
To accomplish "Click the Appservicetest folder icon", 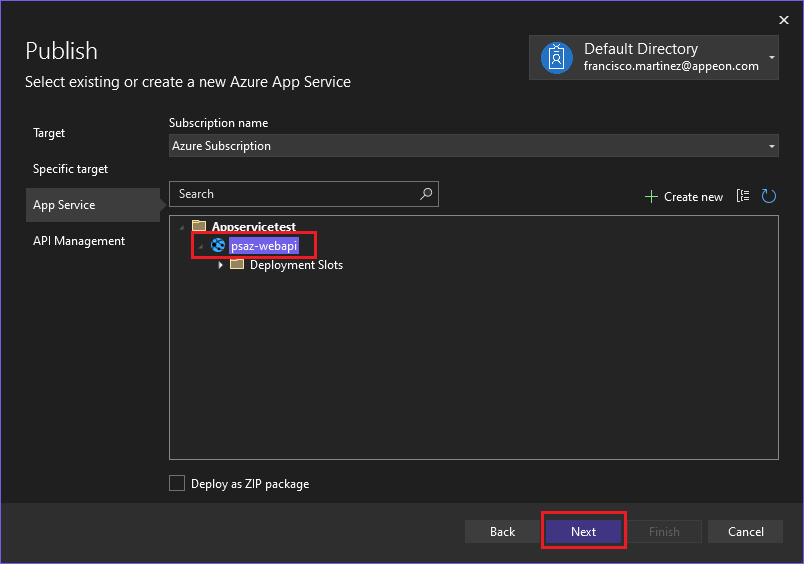I will [199, 226].
